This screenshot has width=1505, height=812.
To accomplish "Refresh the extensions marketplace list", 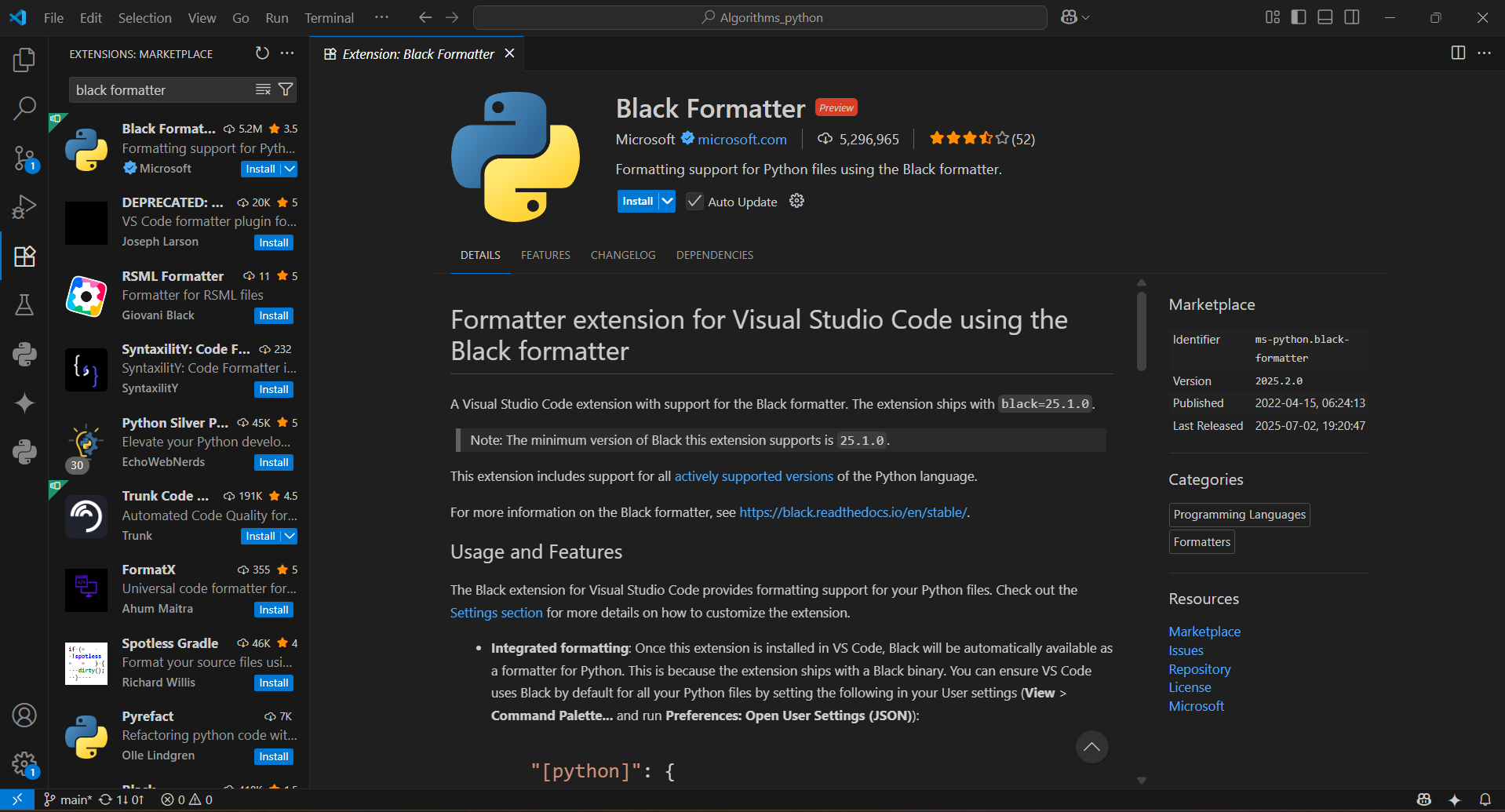I will (x=262, y=53).
